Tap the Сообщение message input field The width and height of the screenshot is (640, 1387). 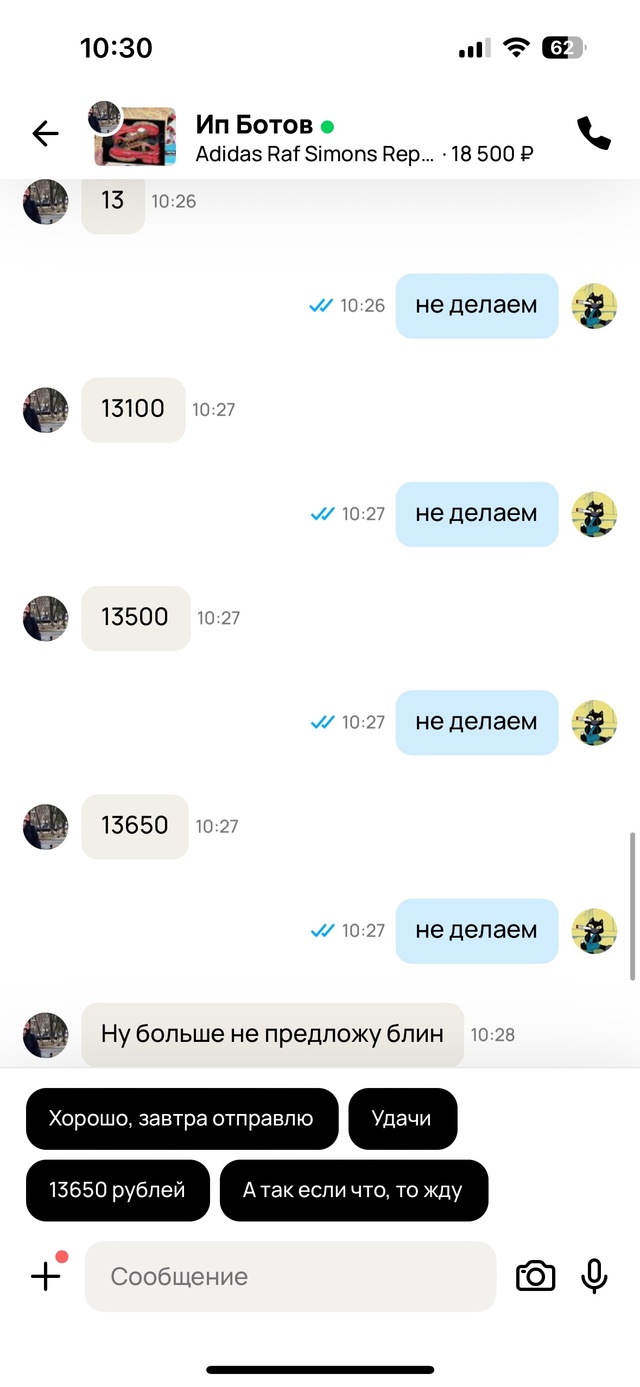pos(290,1276)
